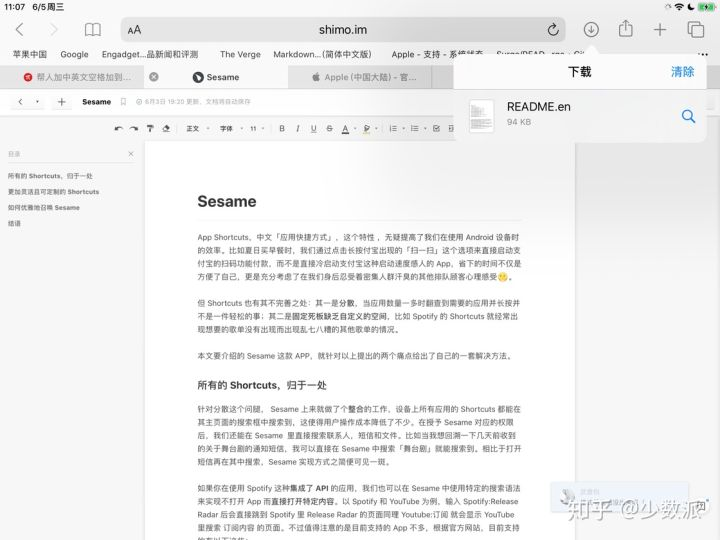Bookmark the Sesame document

click(123, 102)
